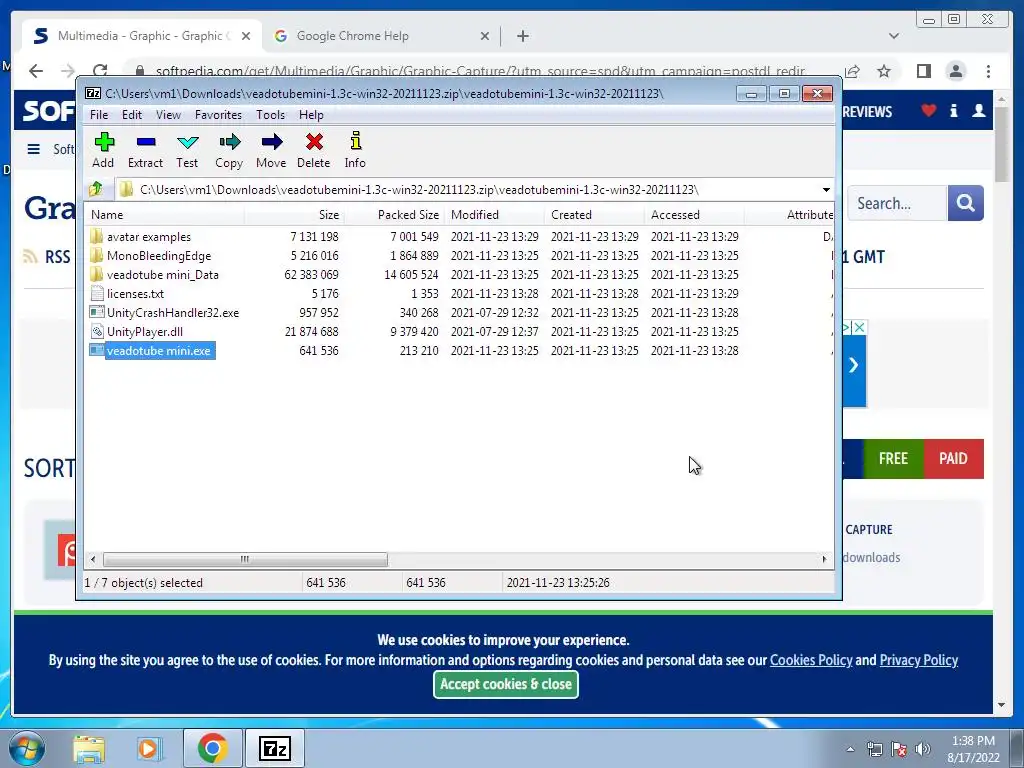
Task: Open the Tools menu in 7-Zip
Action: coord(270,115)
